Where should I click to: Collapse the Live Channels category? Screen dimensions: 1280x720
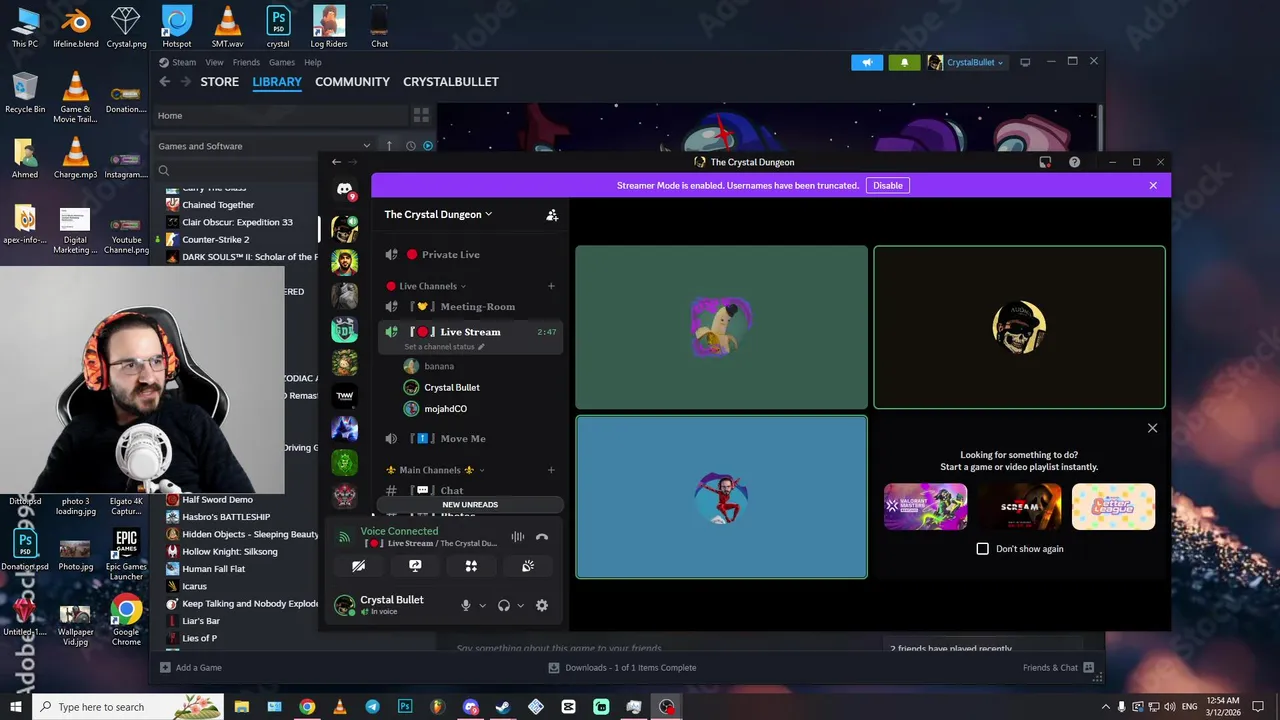click(x=427, y=286)
